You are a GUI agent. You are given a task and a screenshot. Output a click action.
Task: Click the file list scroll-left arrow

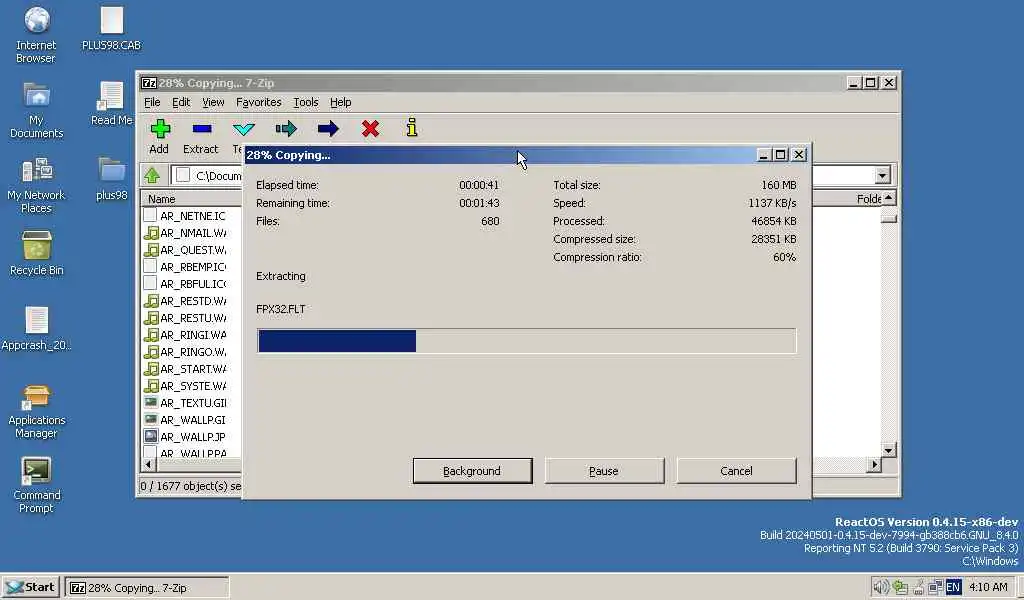pos(148,464)
